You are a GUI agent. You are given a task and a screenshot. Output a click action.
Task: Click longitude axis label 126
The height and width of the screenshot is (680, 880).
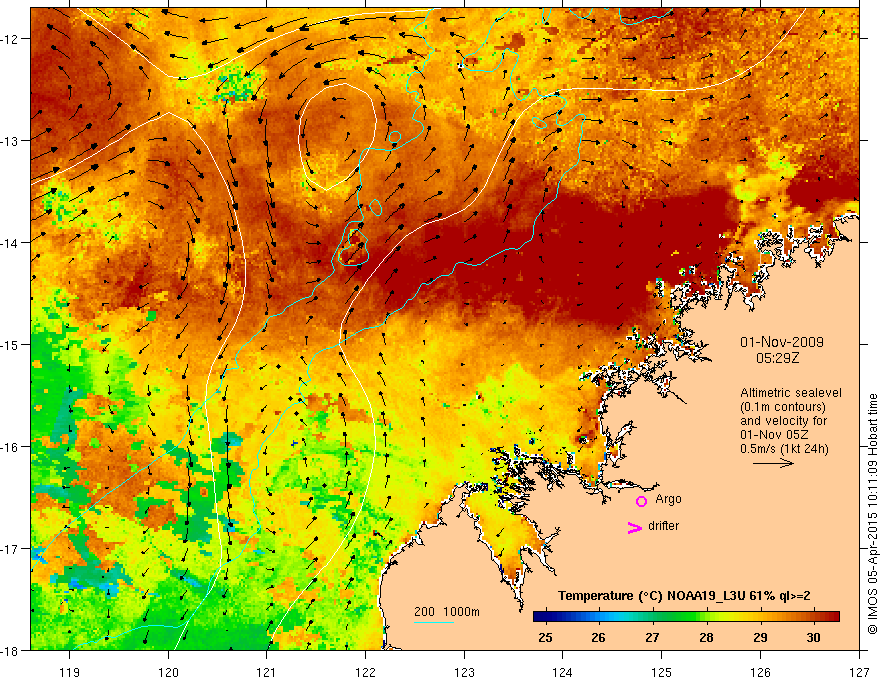click(760, 672)
